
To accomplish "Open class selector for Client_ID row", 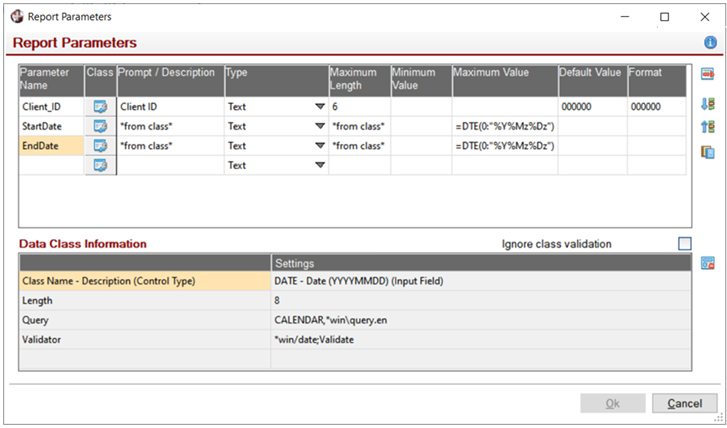I will 100,106.
